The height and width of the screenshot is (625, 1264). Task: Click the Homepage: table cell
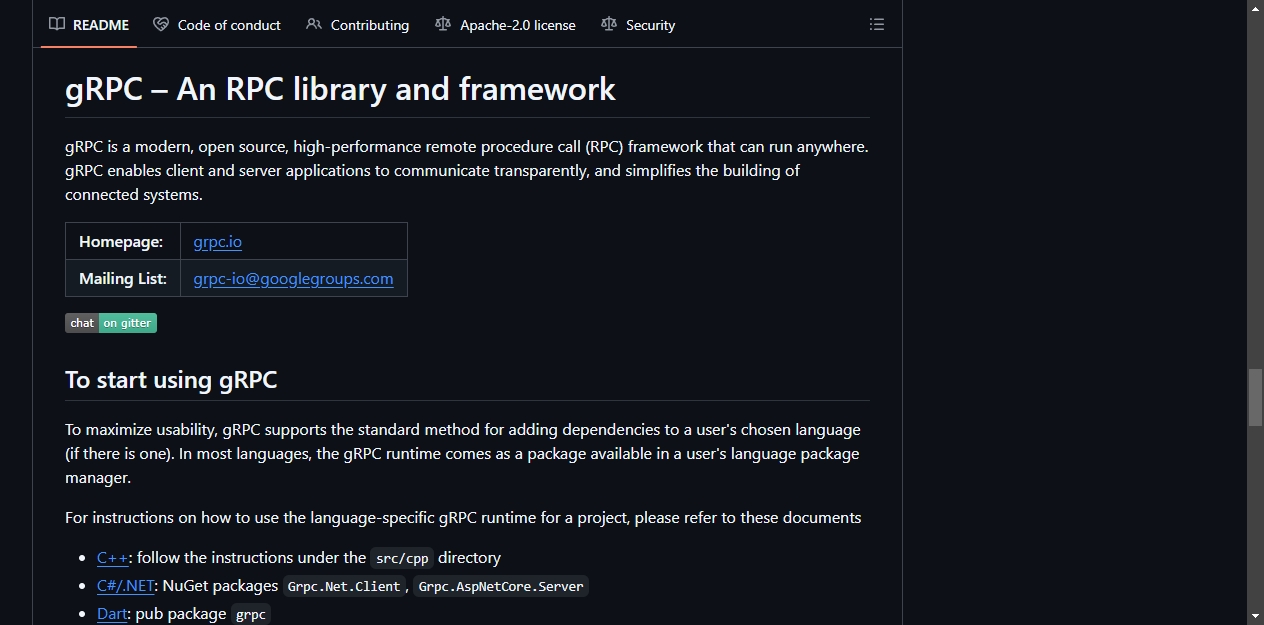(123, 242)
